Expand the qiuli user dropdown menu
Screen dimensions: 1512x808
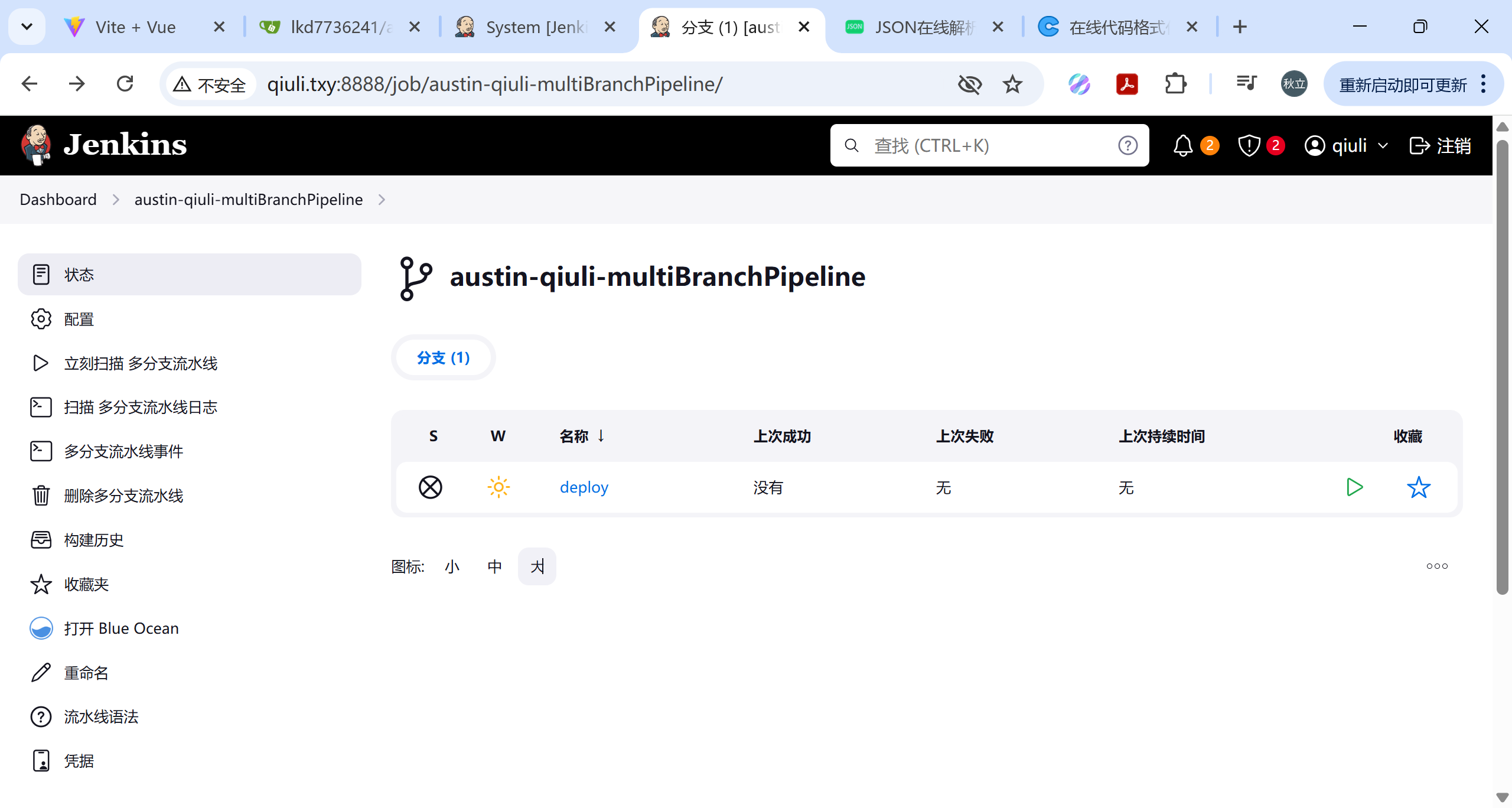[x=1383, y=145]
